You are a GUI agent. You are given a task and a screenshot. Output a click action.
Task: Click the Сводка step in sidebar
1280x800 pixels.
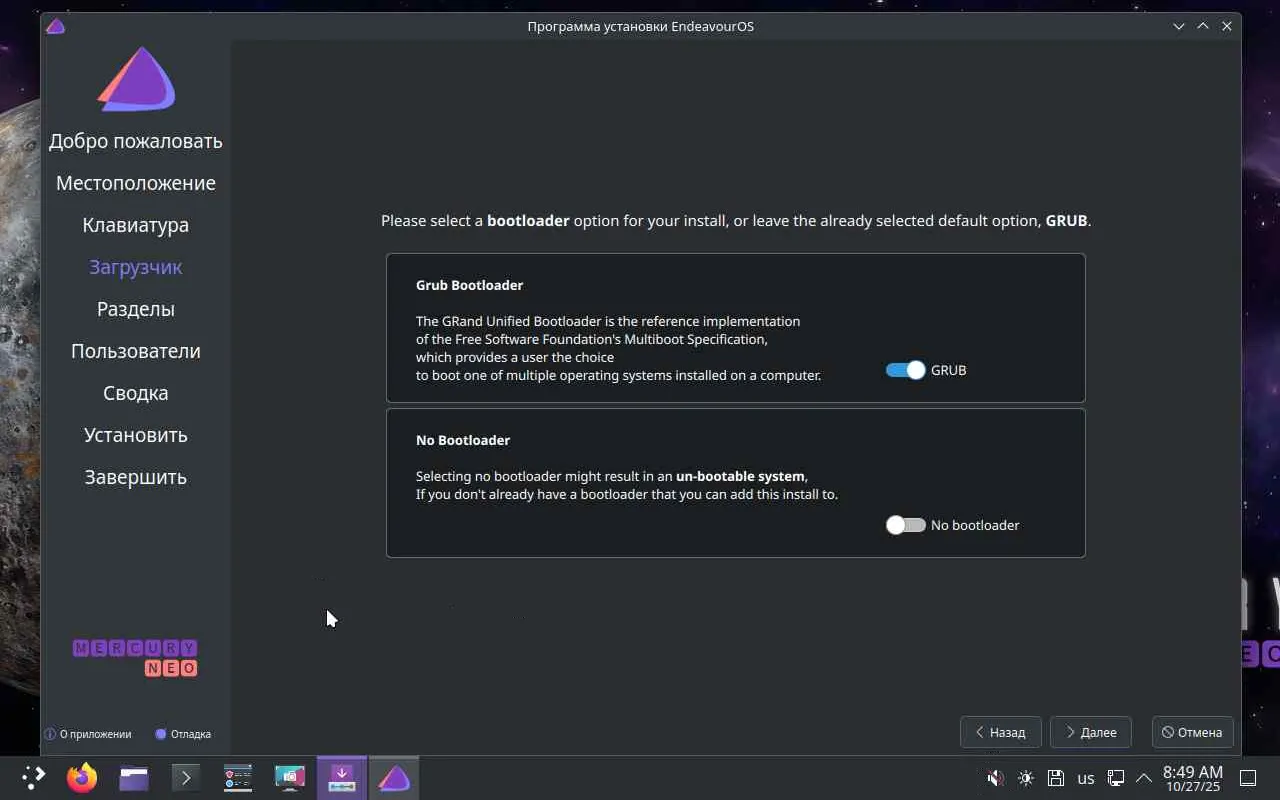click(x=136, y=393)
